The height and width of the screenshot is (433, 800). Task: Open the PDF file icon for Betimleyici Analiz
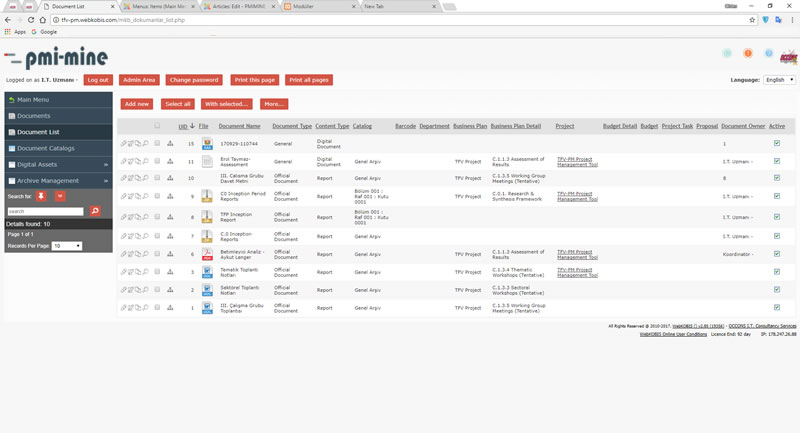pos(206,255)
